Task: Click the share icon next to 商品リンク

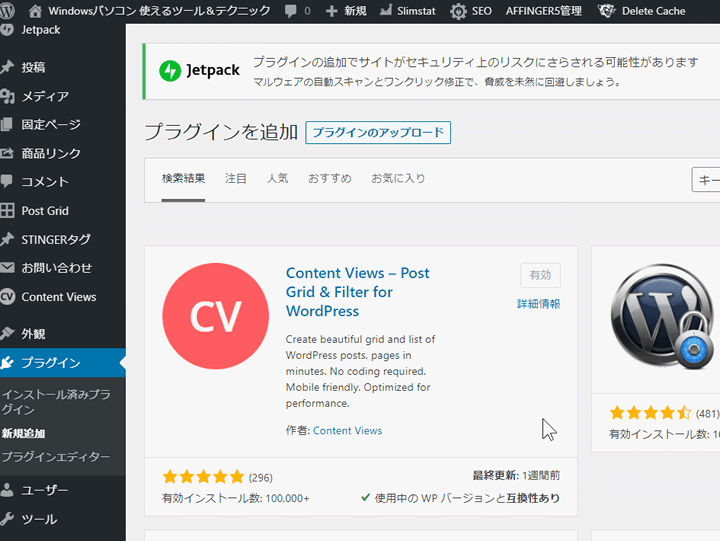Action: 6,153
